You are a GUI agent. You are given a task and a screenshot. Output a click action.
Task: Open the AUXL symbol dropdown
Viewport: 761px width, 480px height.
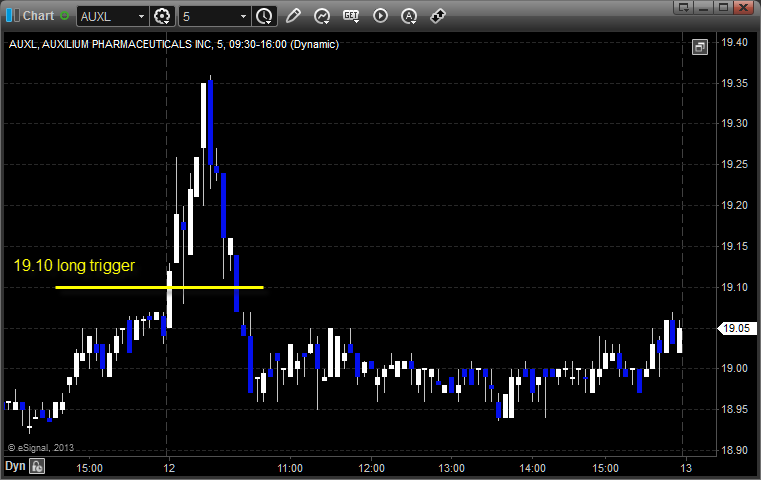(141, 17)
